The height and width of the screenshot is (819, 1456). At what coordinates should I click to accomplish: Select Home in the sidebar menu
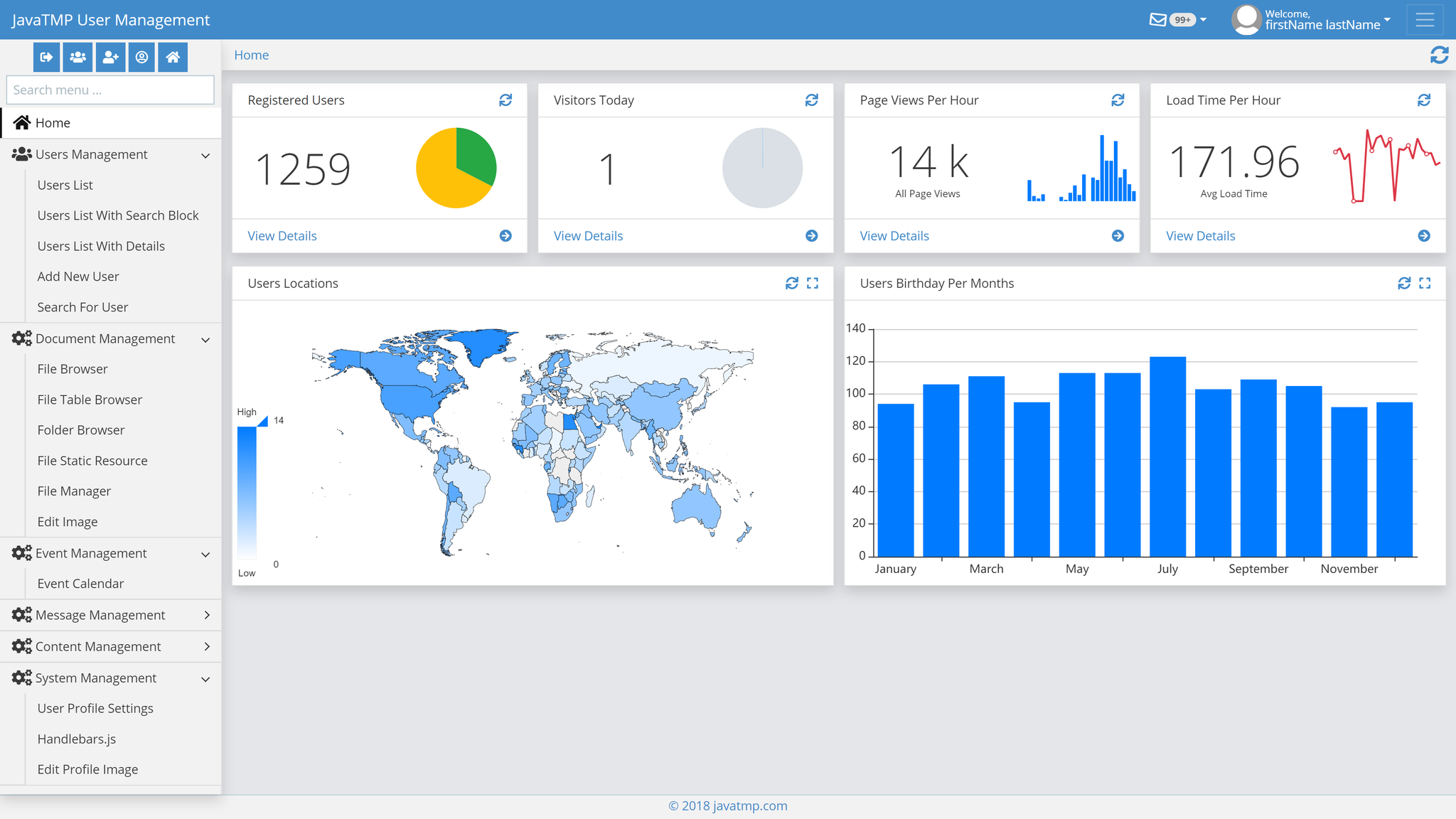pos(110,122)
